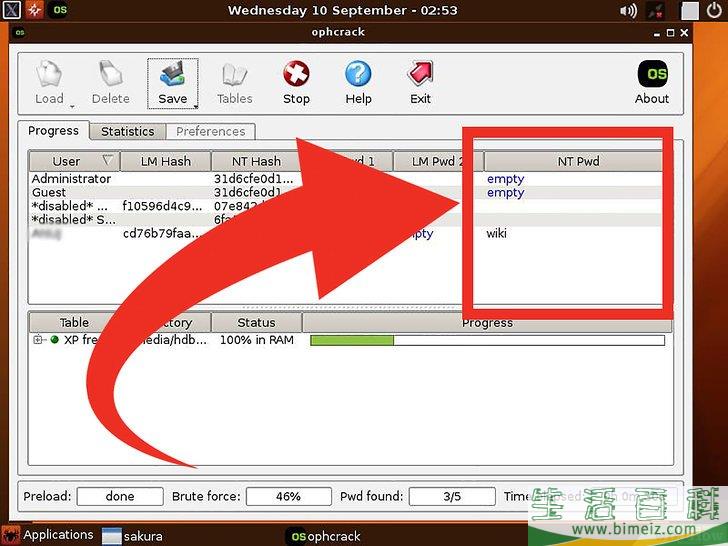Click the power icon in top bar
Viewport: 728px width, 546px height.
tap(714, 10)
